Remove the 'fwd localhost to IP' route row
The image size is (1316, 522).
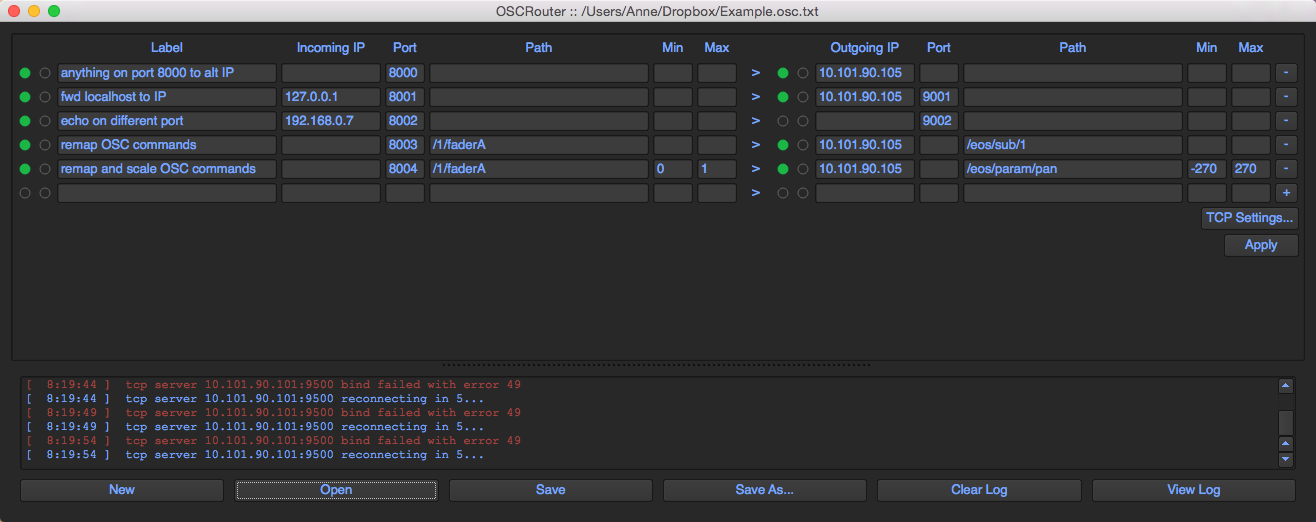pos(1285,97)
